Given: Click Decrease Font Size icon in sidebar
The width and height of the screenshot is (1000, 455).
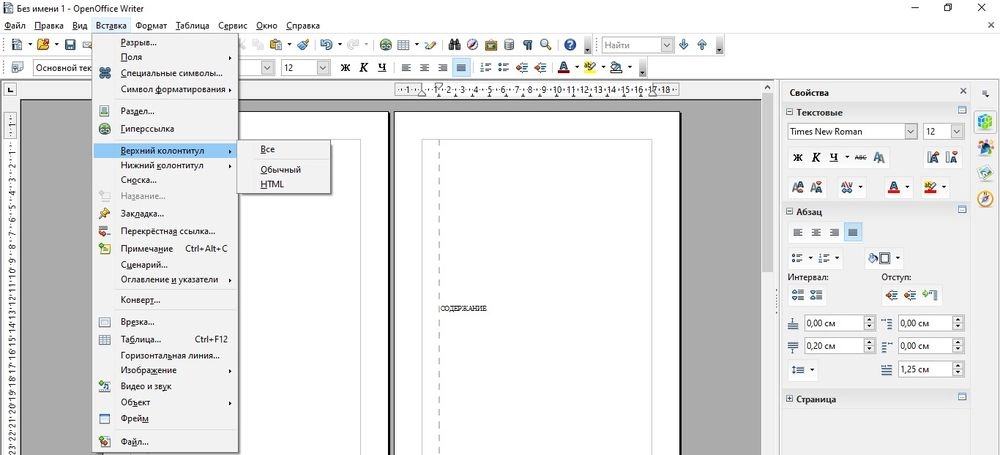Looking at the screenshot, I should point(953,157).
